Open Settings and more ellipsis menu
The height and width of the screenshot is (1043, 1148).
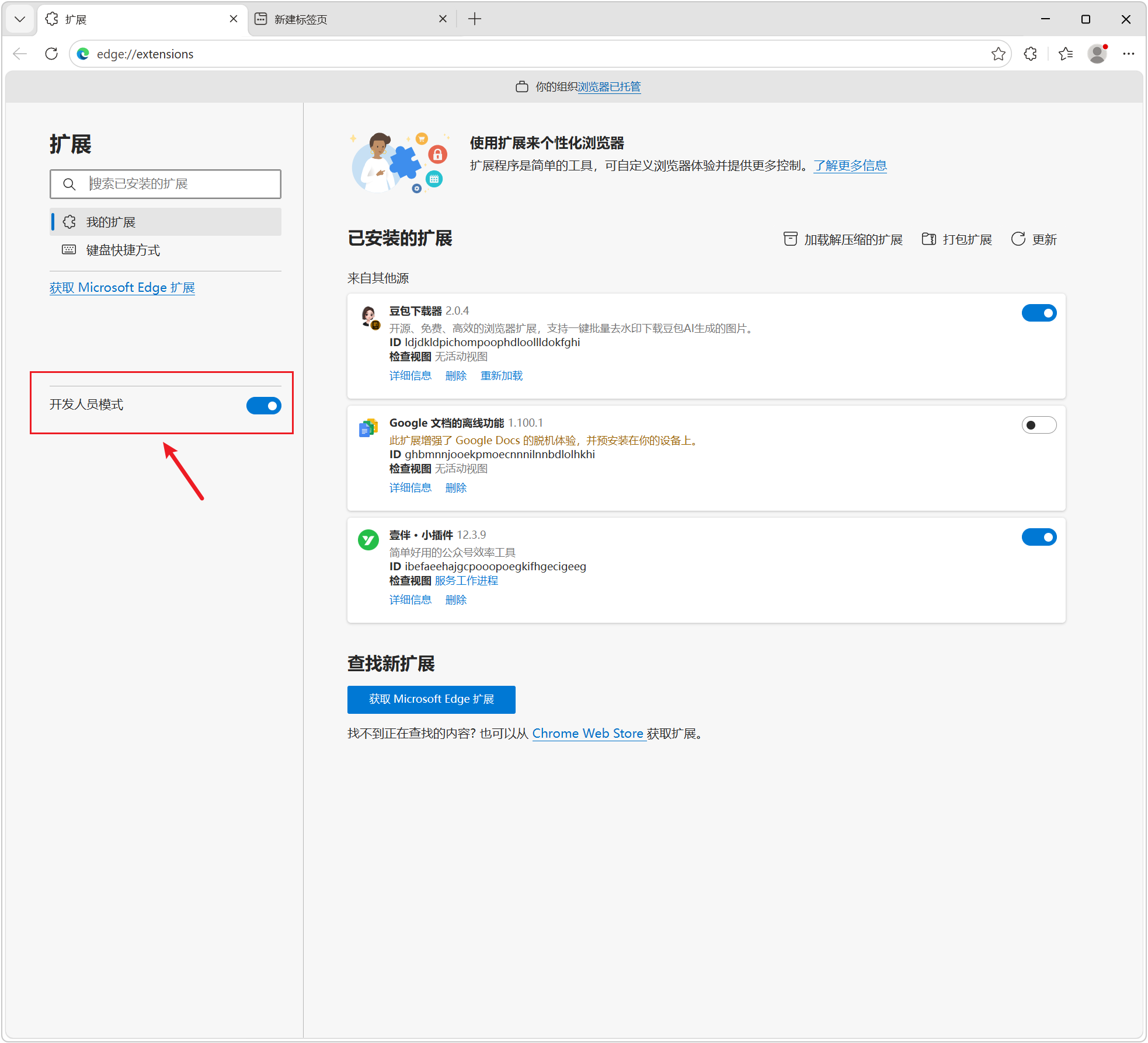[1129, 54]
